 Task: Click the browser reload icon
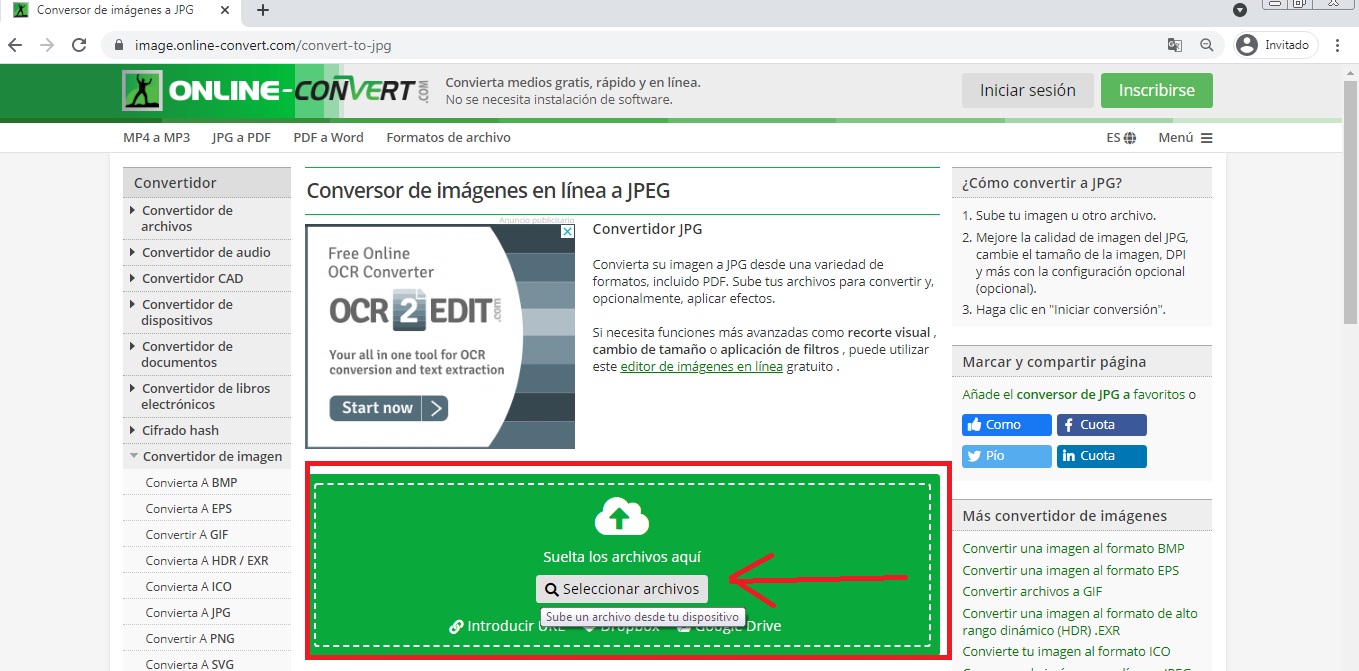tap(79, 45)
